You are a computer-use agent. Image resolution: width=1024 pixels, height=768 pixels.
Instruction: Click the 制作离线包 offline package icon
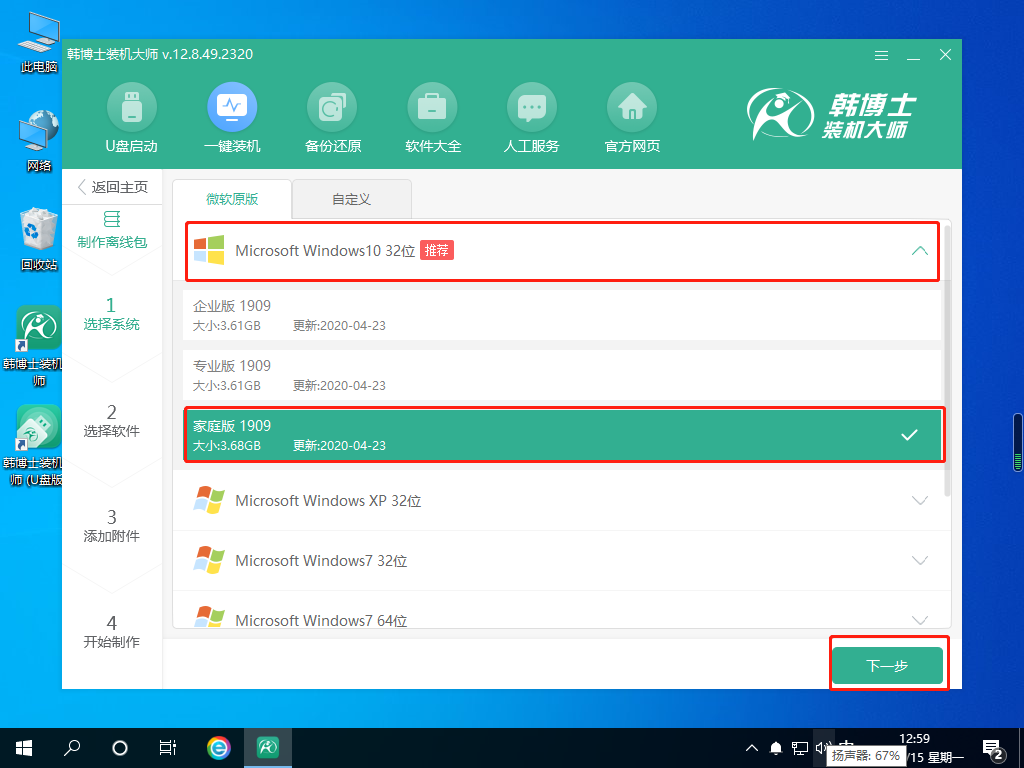pyautogui.click(x=112, y=220)
